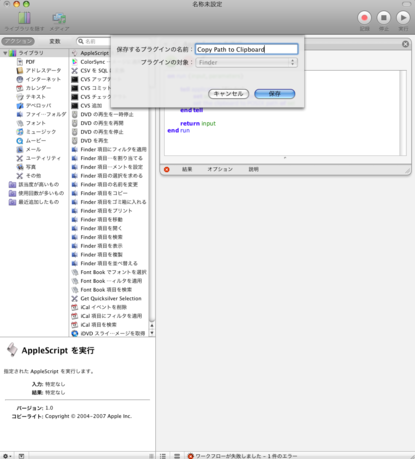Image resolution: width=415 pixels, height=459 pixels.
Task: Click the action list scroll down arrow
Action: [152, 333]
